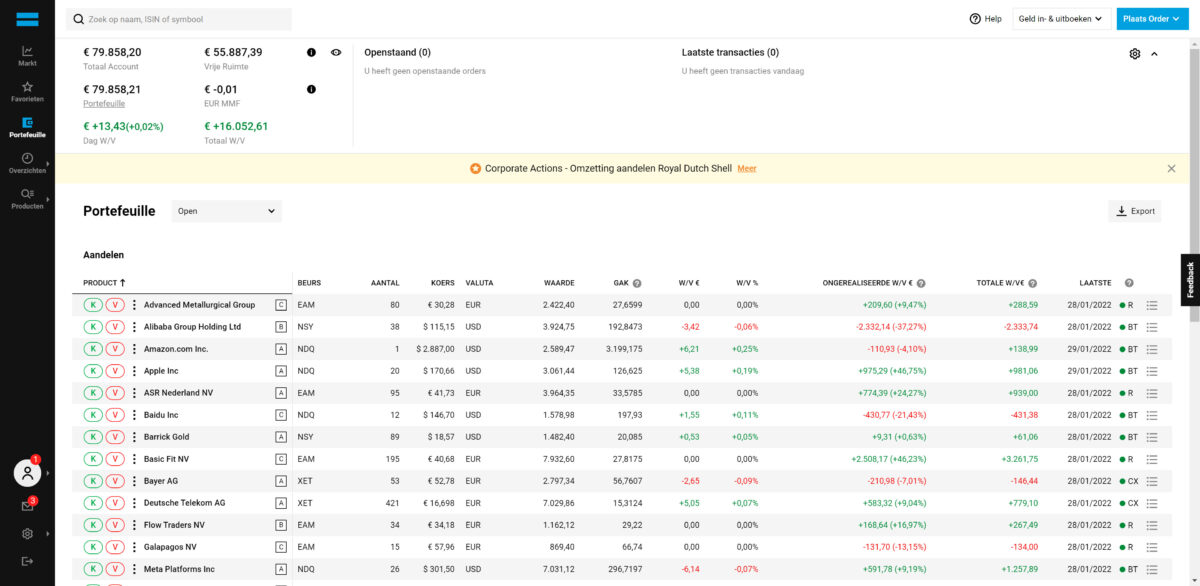Viewport: 1200px width, 586px height.
Task: Click the list icon on the Baidu Inc row
Action: click(x=1152, y=415)
